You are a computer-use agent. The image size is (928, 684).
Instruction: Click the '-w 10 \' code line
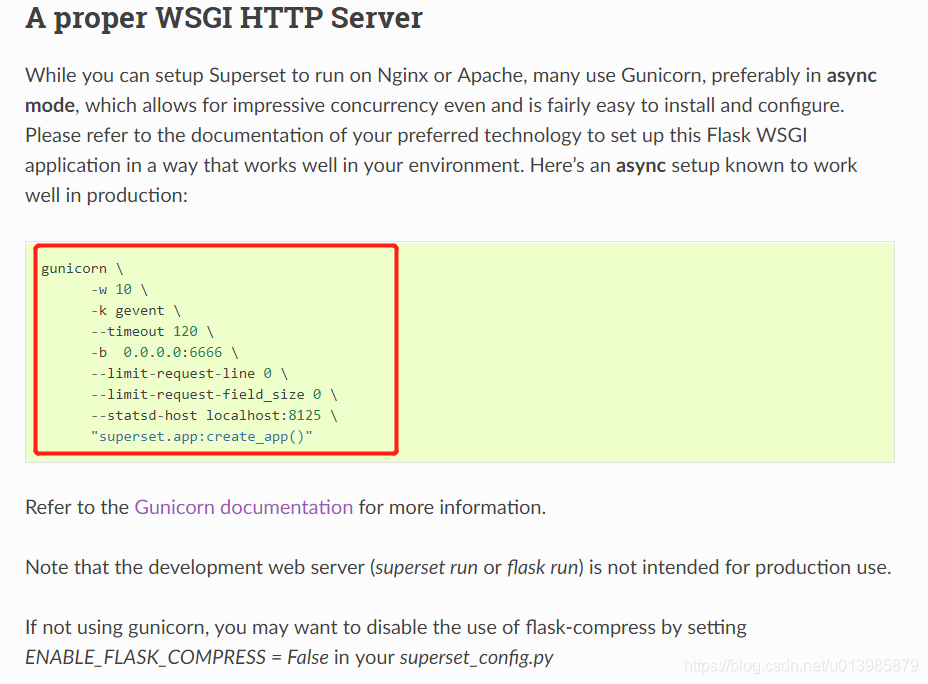[119, 289]
